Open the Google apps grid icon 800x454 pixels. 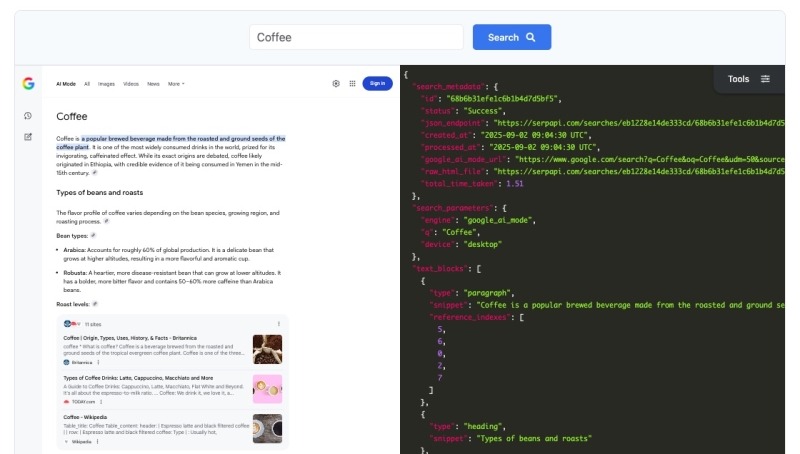[x=352, y=84]
